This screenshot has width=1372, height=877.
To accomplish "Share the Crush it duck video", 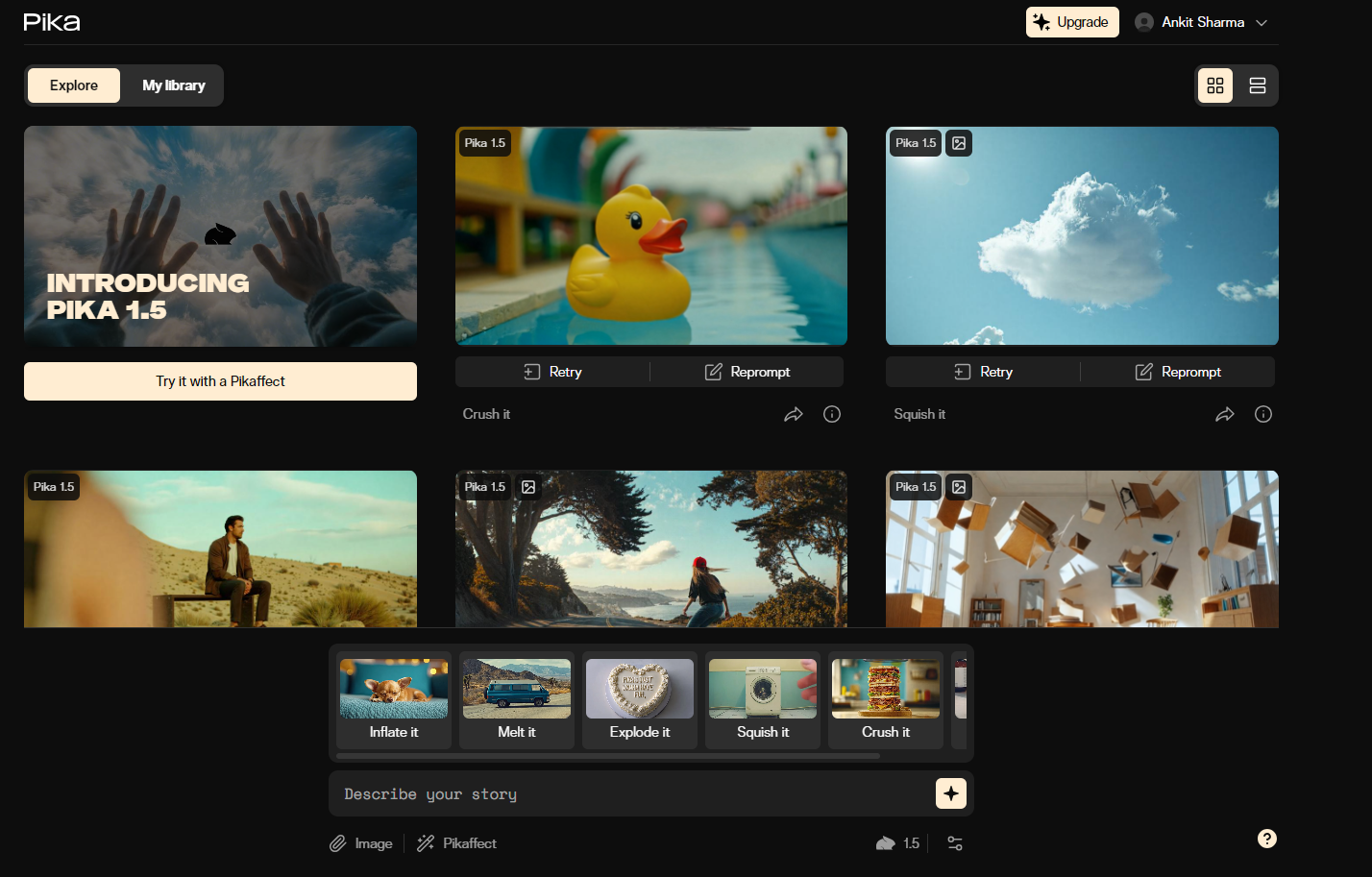I will [x=793, y=414].
